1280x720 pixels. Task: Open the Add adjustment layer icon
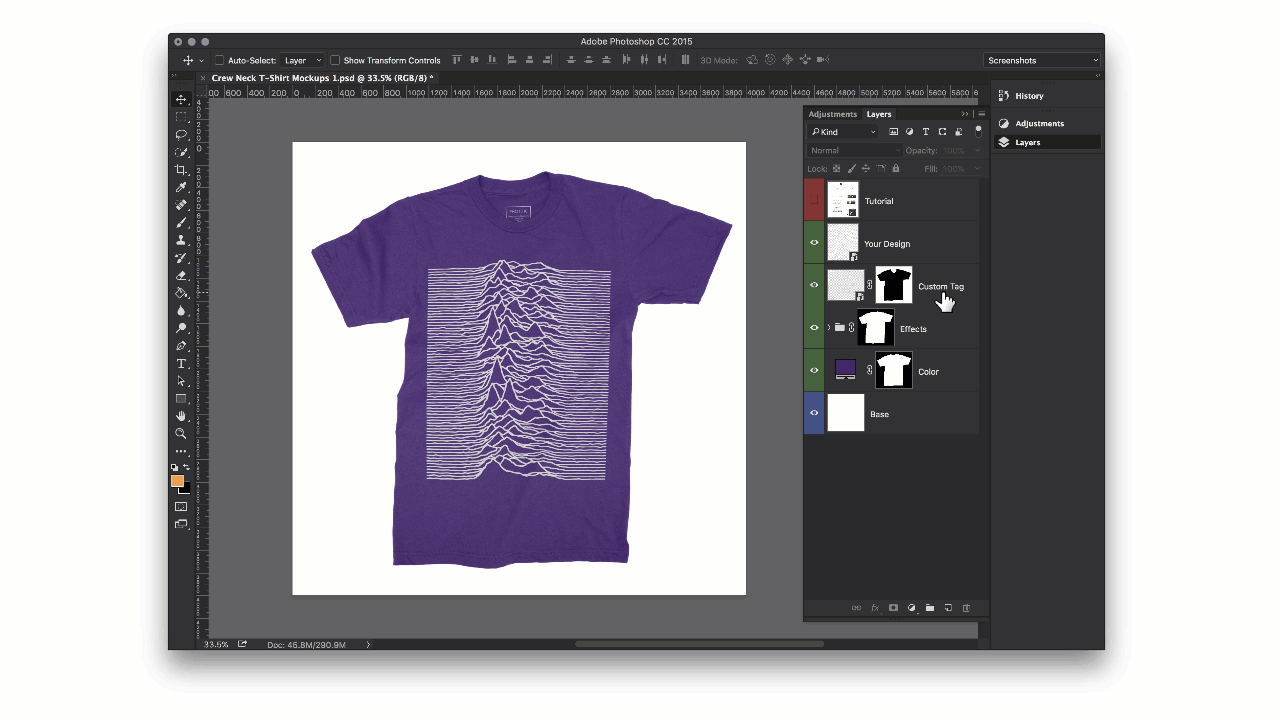tap(911, 607)
